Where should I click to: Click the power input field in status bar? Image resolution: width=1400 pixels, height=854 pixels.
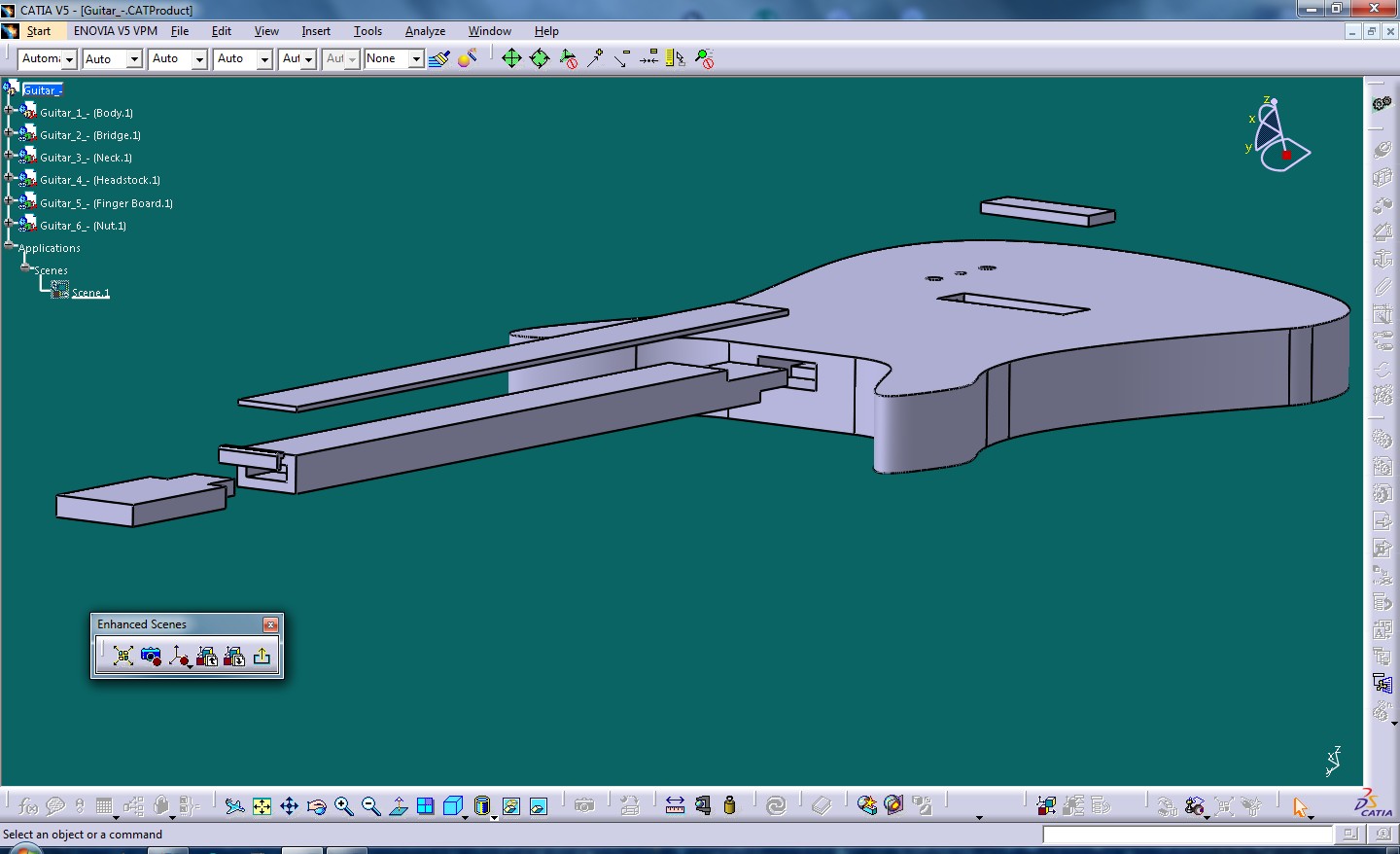click(x=1187, y=835)
